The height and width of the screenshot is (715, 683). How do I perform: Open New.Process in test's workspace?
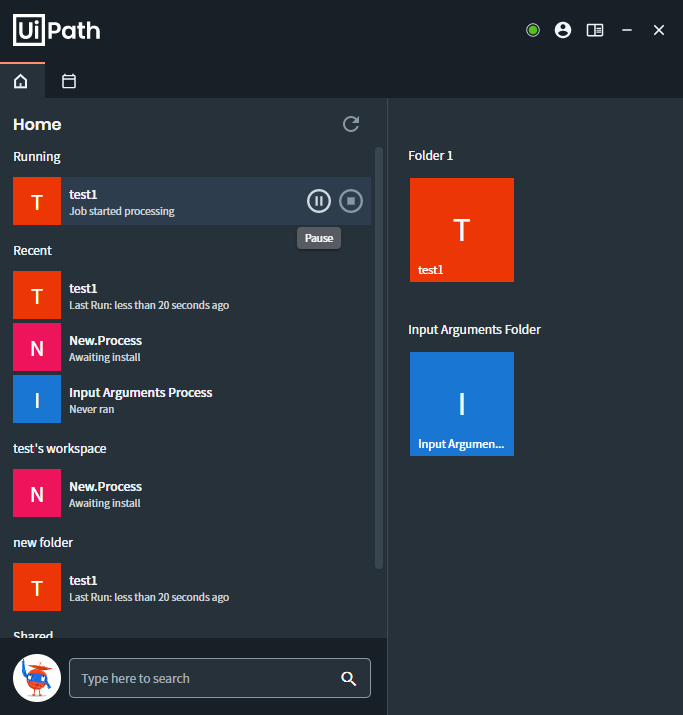(192, 493)
